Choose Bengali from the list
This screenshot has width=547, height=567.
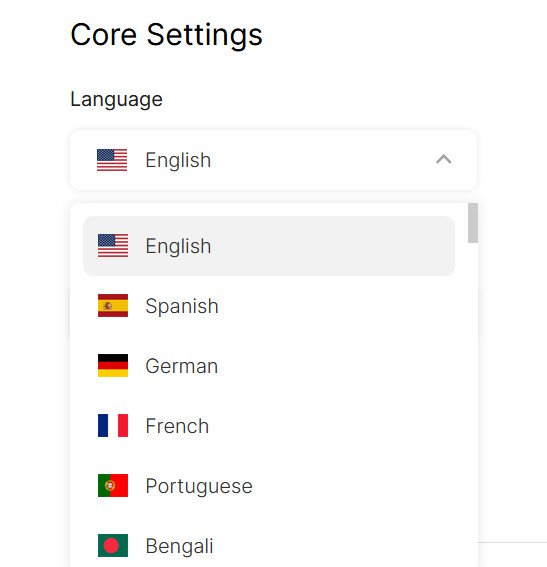(269, 546)
